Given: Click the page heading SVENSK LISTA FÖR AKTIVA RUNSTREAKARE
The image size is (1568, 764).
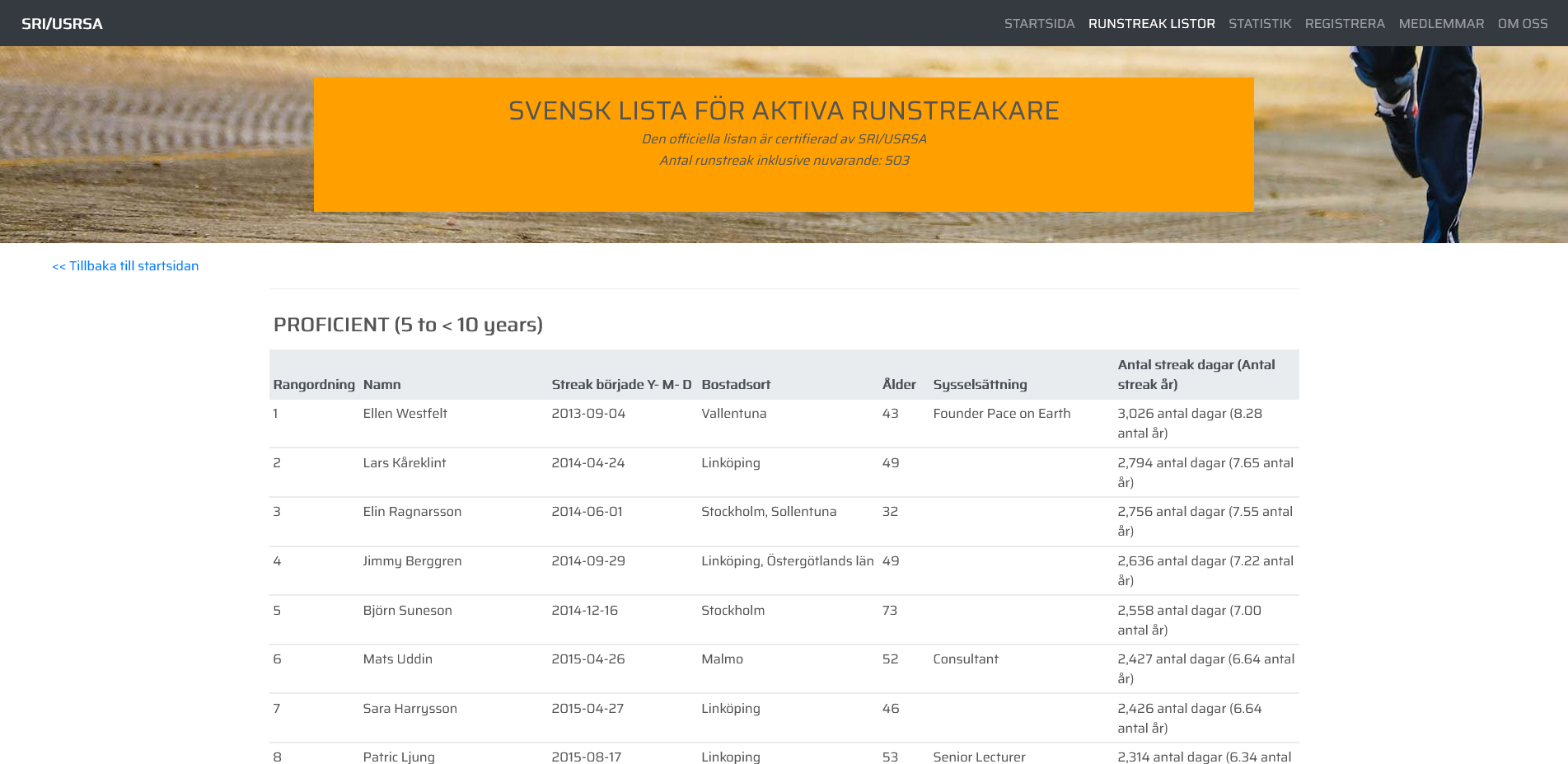Looking at the screenshot, I should coord(784,110).
